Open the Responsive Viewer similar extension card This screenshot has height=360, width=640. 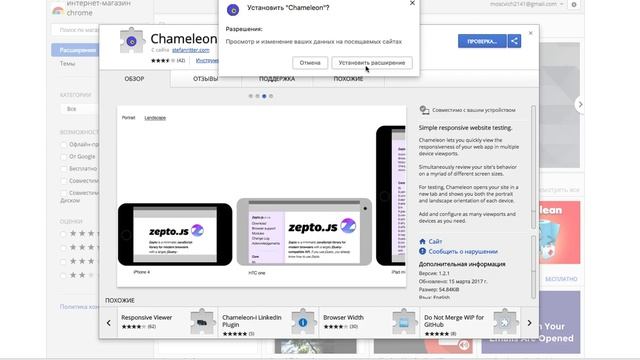(x=167, y=322)
